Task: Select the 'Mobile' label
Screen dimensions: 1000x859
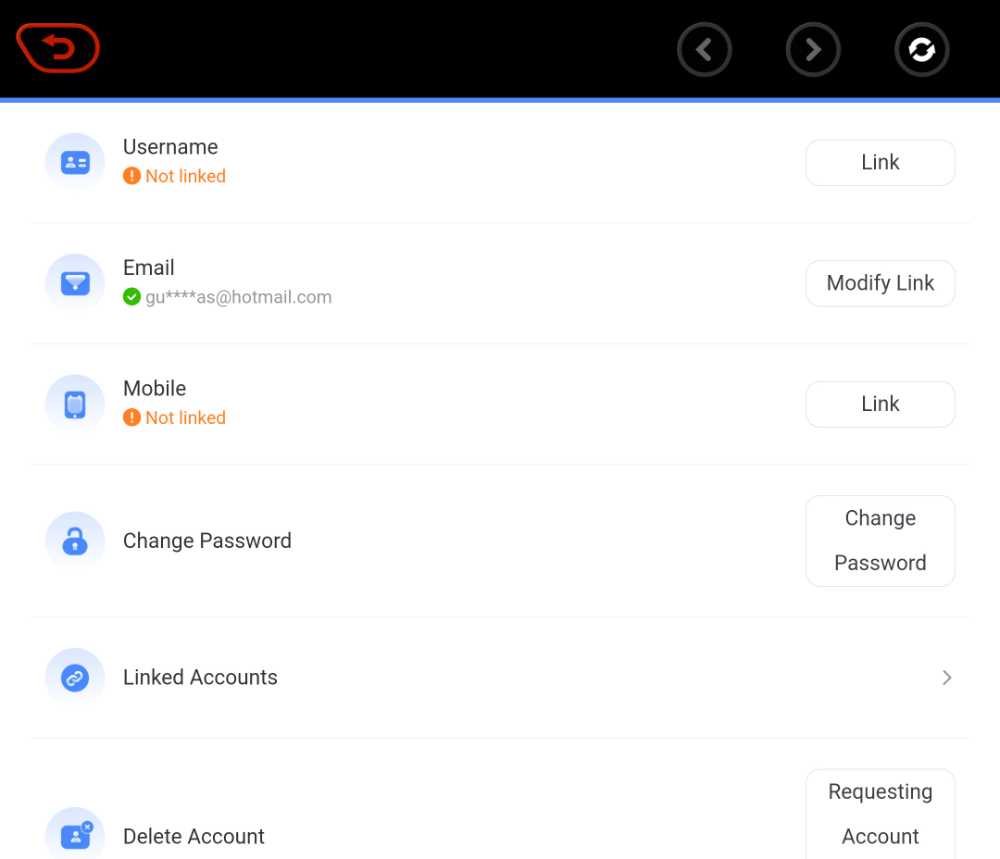Action: pyautogui.click(x=154, y=388)
